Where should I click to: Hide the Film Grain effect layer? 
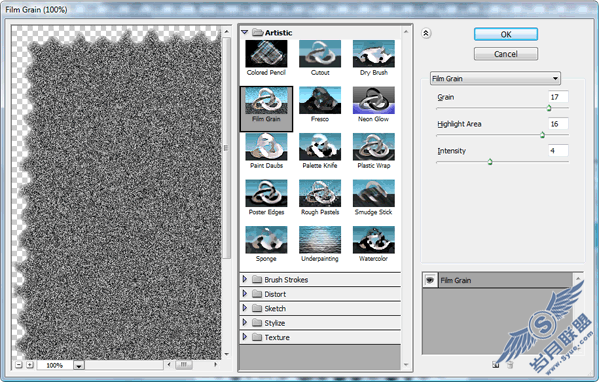click(x=430, y=280)
